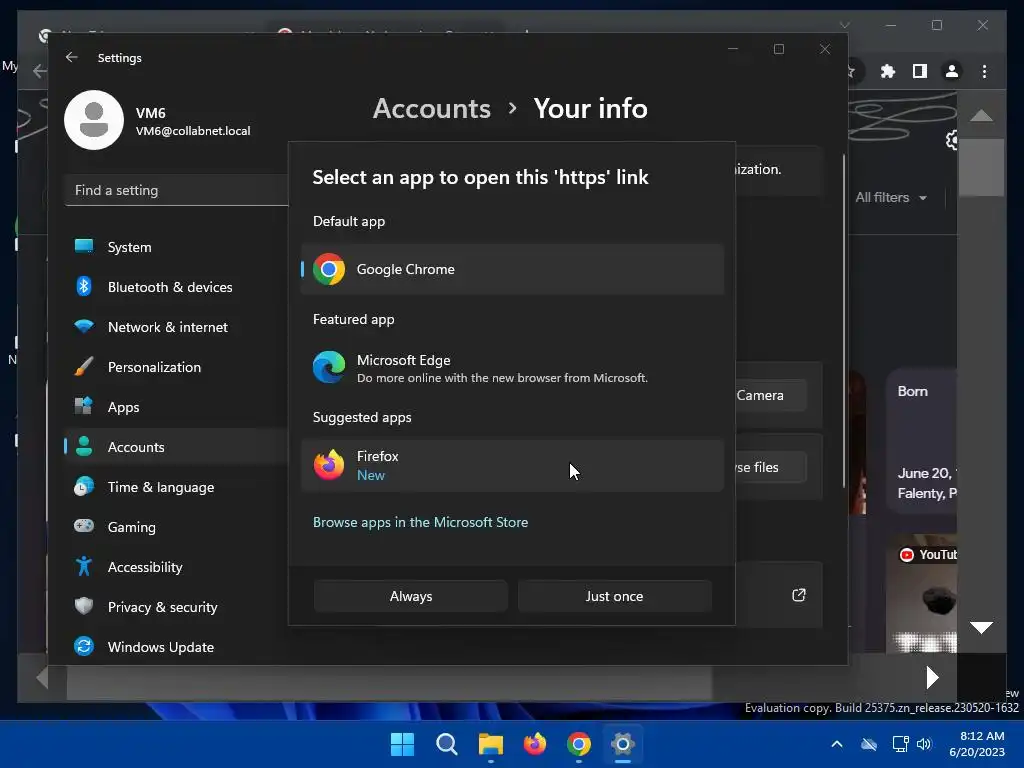The width and height of the screenshot is (1024, 768).
Task: Click the scroll up arrow in Chrome
Action: click(x=981, y=116)
